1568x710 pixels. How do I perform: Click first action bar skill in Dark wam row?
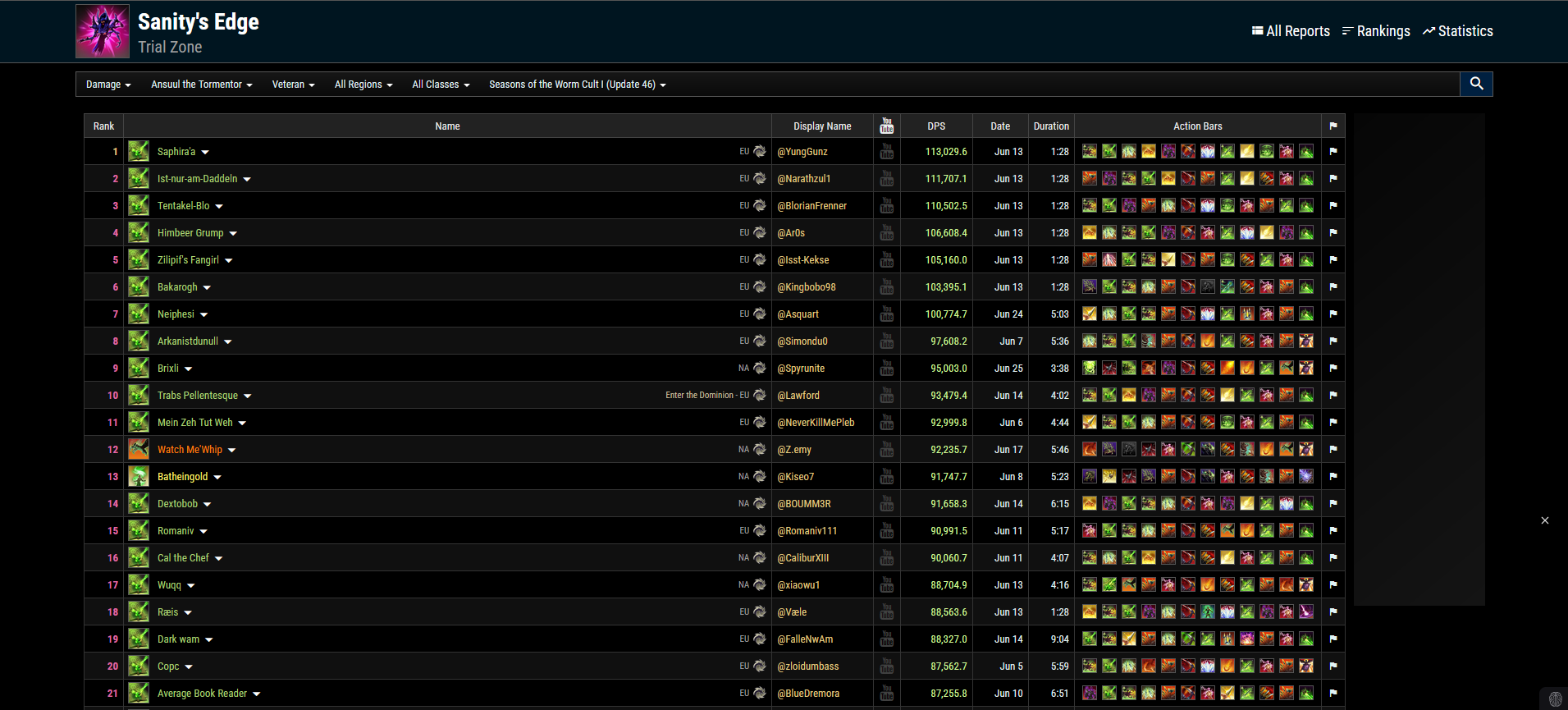pyautogui.click(x=1090, y=639)
